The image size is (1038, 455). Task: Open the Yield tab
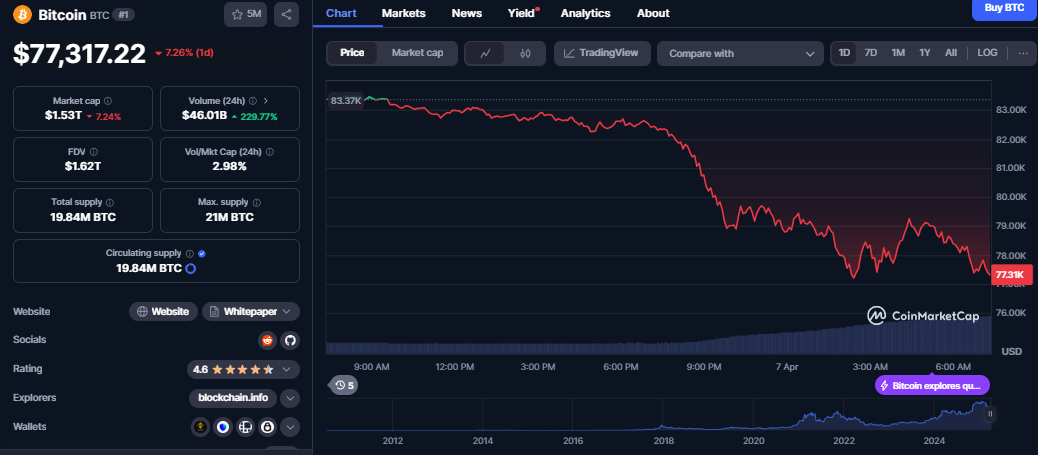point(522,13)
